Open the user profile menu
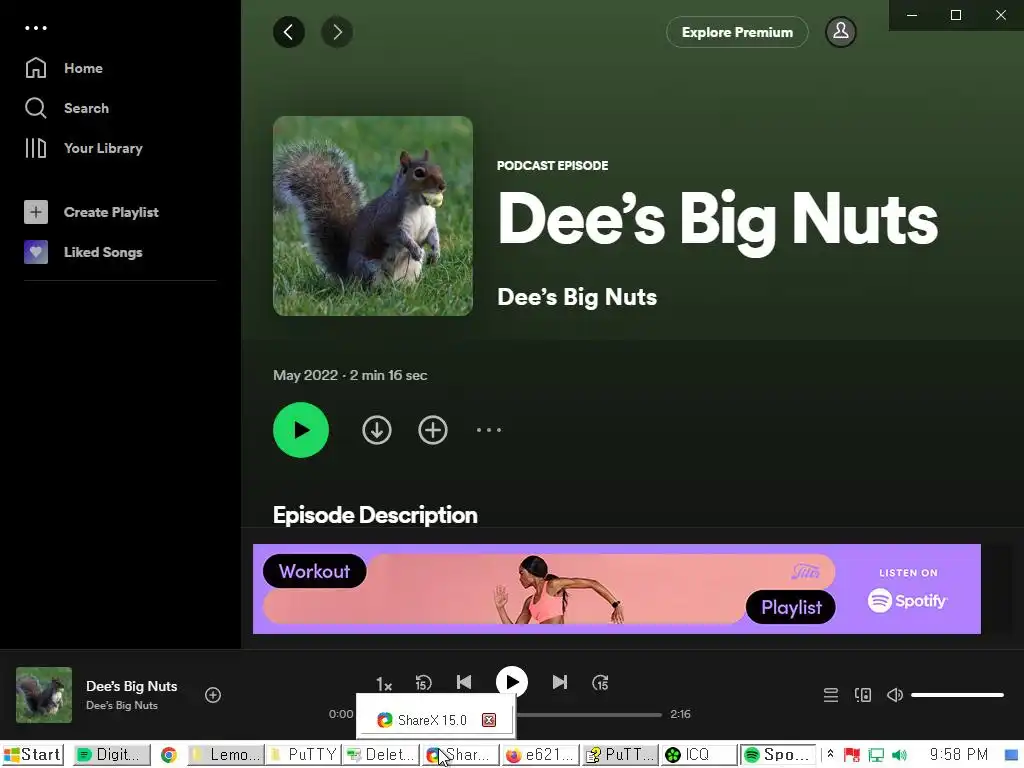1024x768 pixels. click(840, 31)
